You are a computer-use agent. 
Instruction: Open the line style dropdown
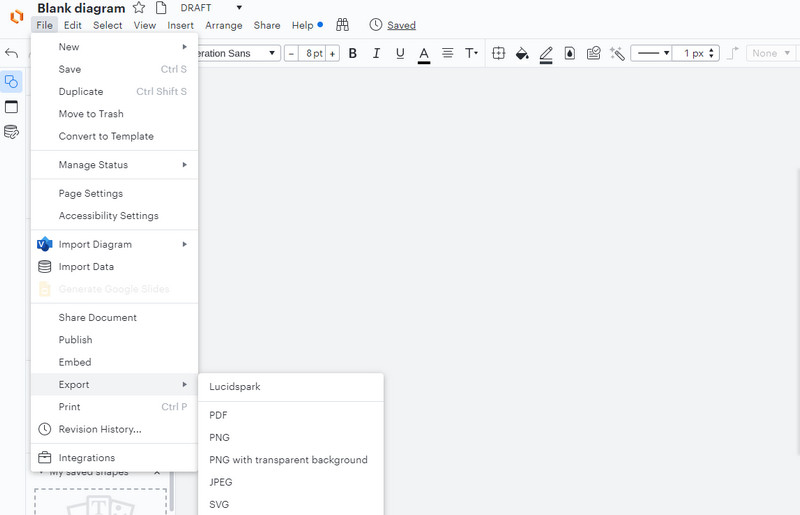[651, 53]
